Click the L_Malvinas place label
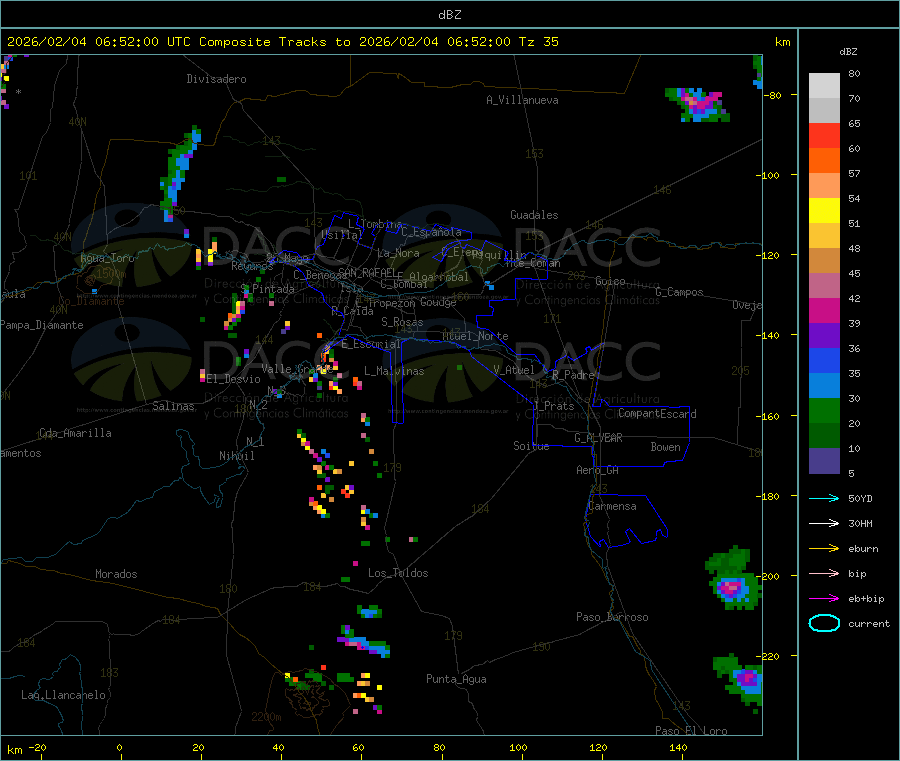This screenshot has width=900, height=761. point(394,372)
